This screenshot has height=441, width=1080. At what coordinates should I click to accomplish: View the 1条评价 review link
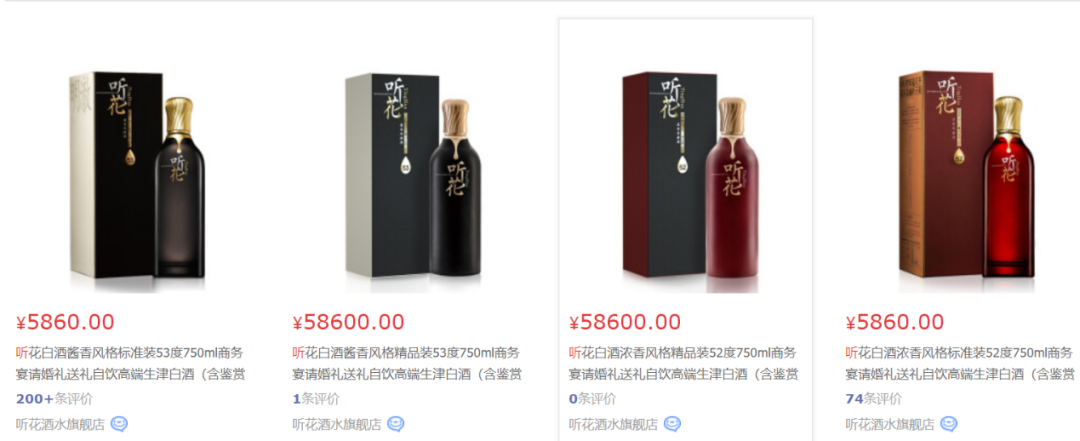point(315,399)
